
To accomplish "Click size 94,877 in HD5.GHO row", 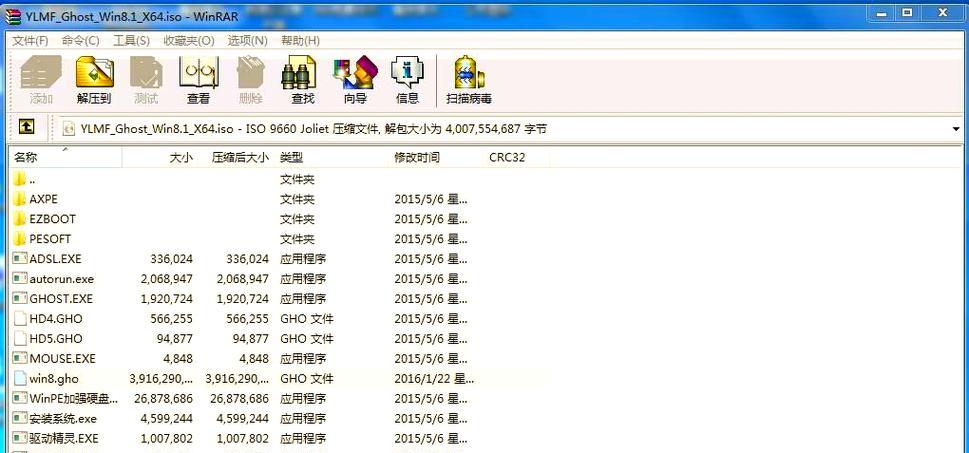I will pos(174,339).
